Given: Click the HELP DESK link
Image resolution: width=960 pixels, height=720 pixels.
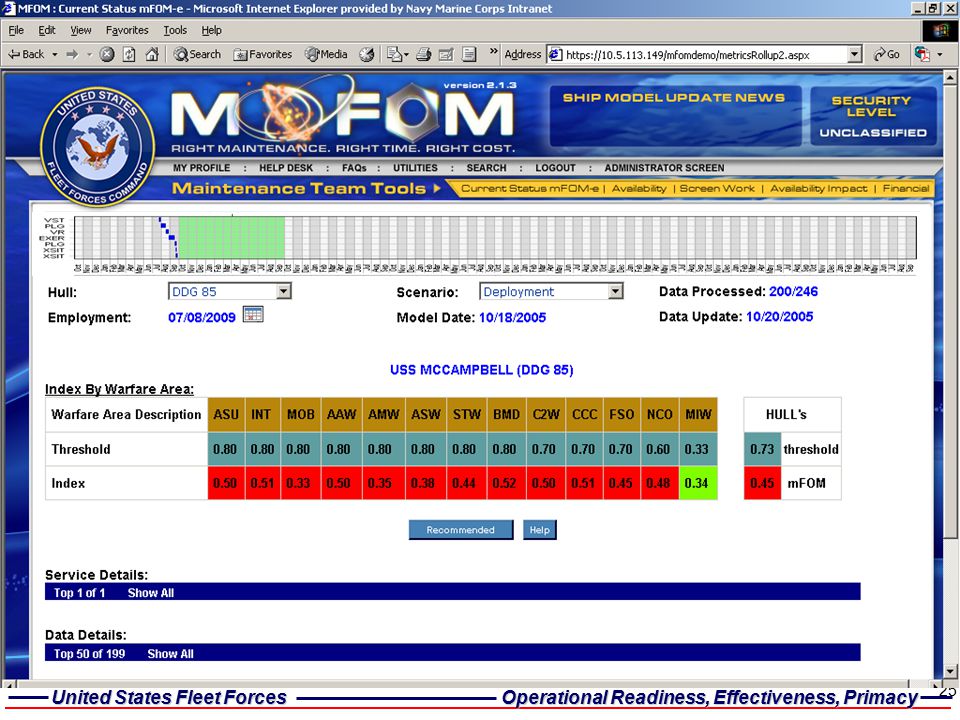Looking at the screenshot, I should pyautogui.click(x=286, y=168).
